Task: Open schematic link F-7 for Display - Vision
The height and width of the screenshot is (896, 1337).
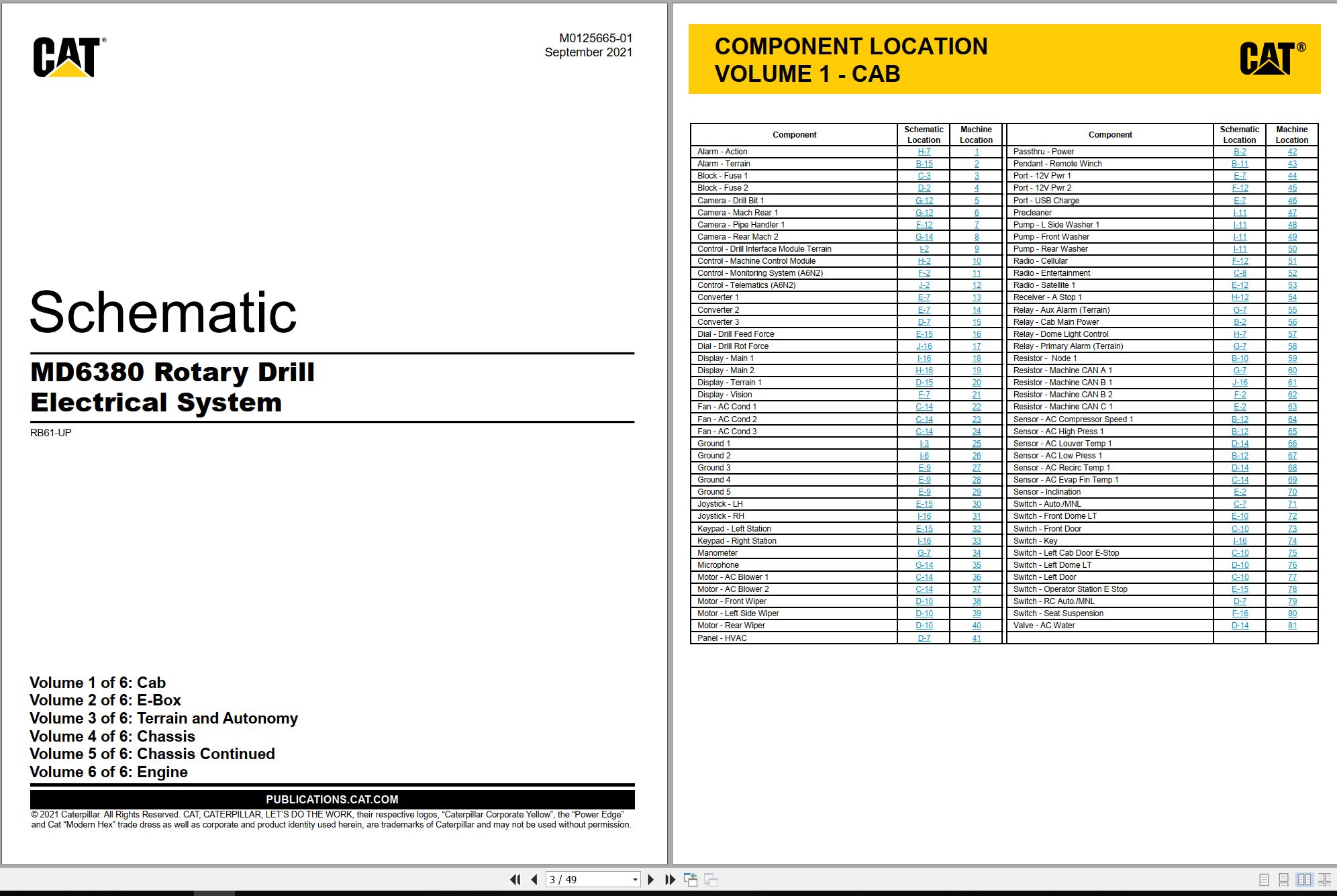Action: pyautogui.click(x=924, y=395)
